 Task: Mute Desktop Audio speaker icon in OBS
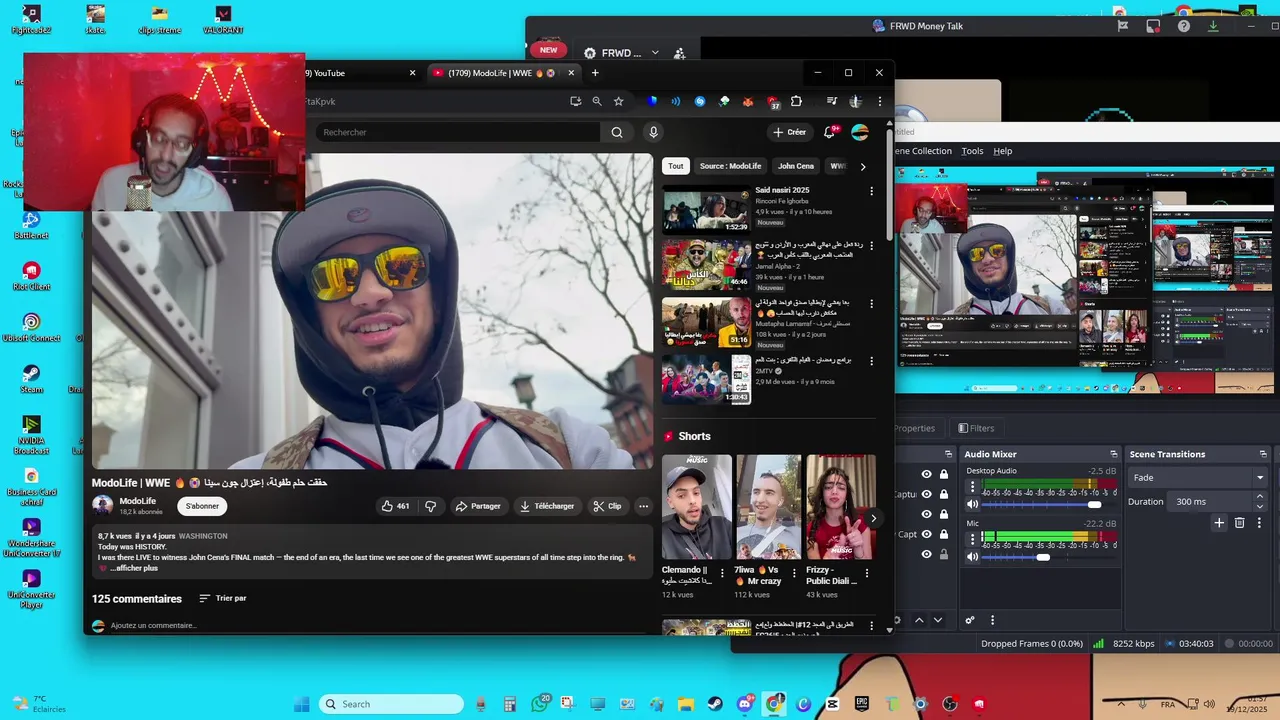point(972,504)
